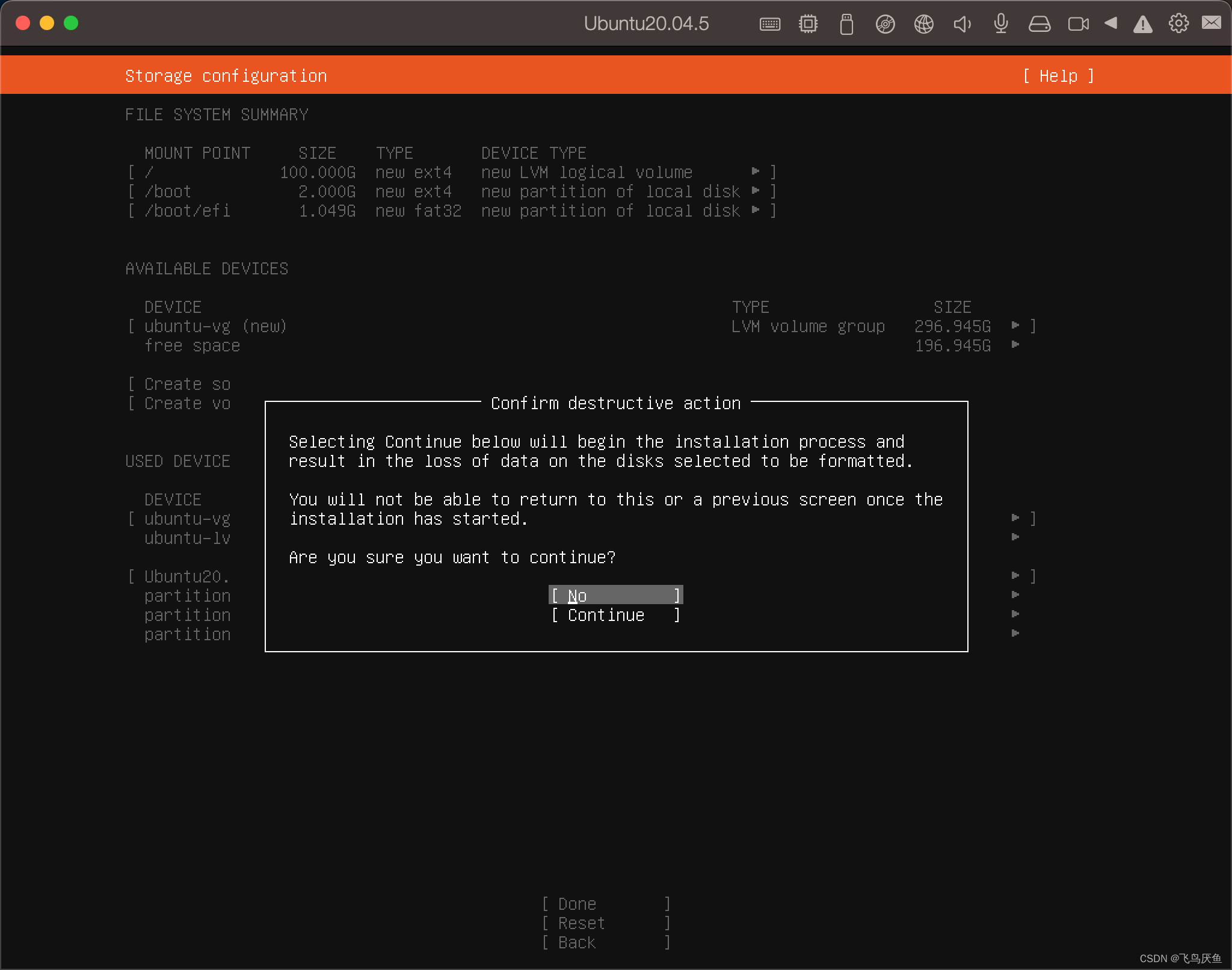Click the USB device icon
Viewport: 1232px width, 970px height.
click(x=846, y=24)
